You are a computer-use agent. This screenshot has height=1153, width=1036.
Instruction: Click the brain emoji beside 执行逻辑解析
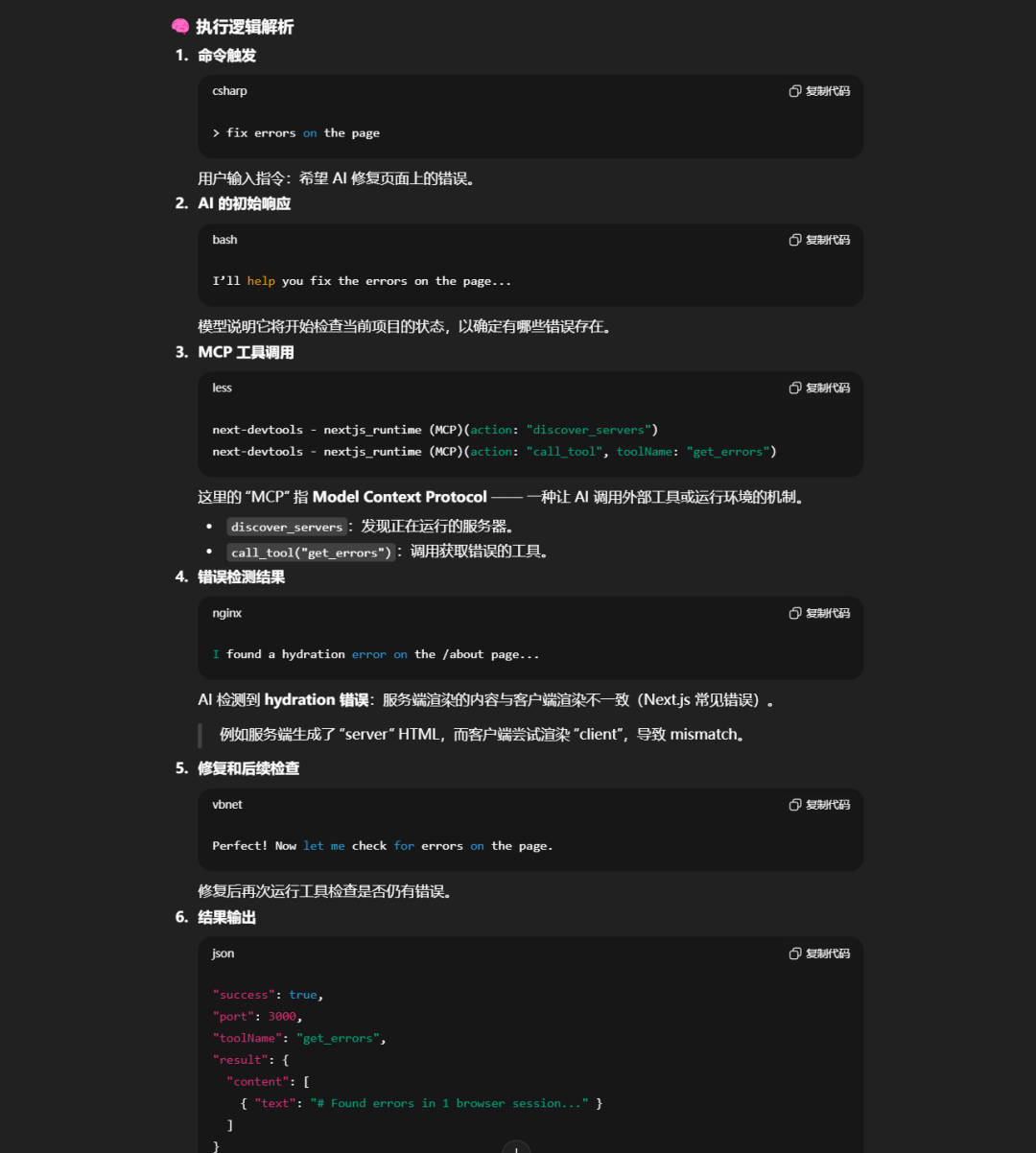pyautogui.click(x=180, y=27)
